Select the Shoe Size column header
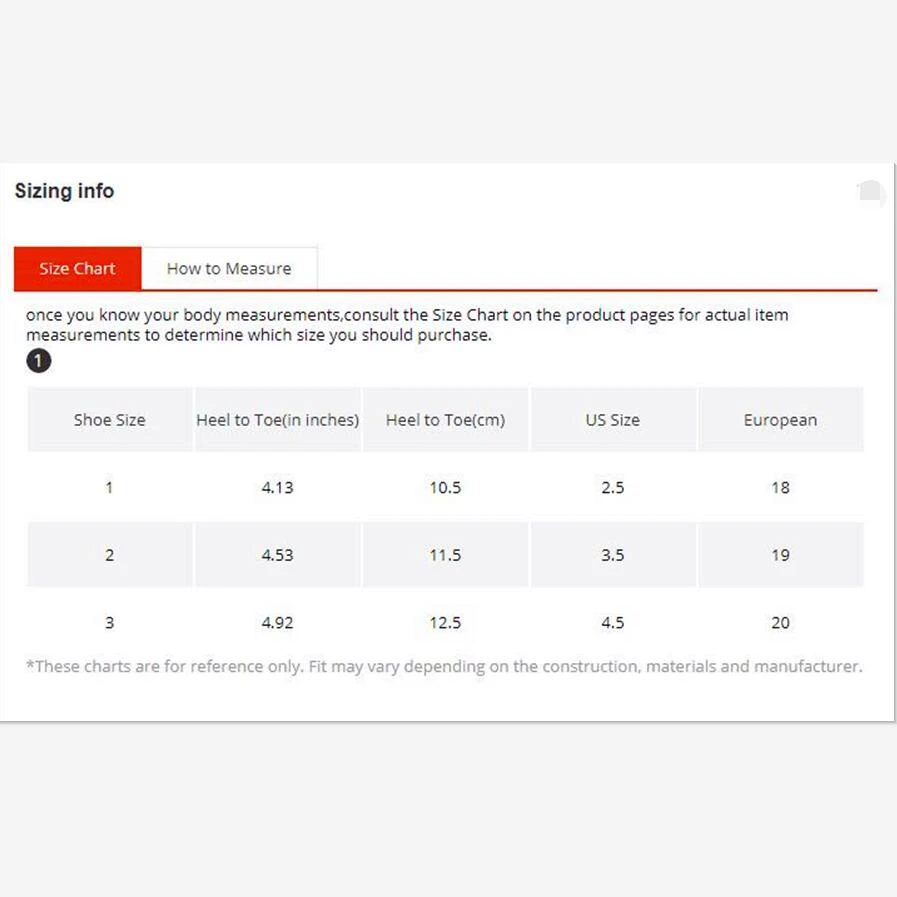This screenshot has height=897, width=897. pos(109,420)
